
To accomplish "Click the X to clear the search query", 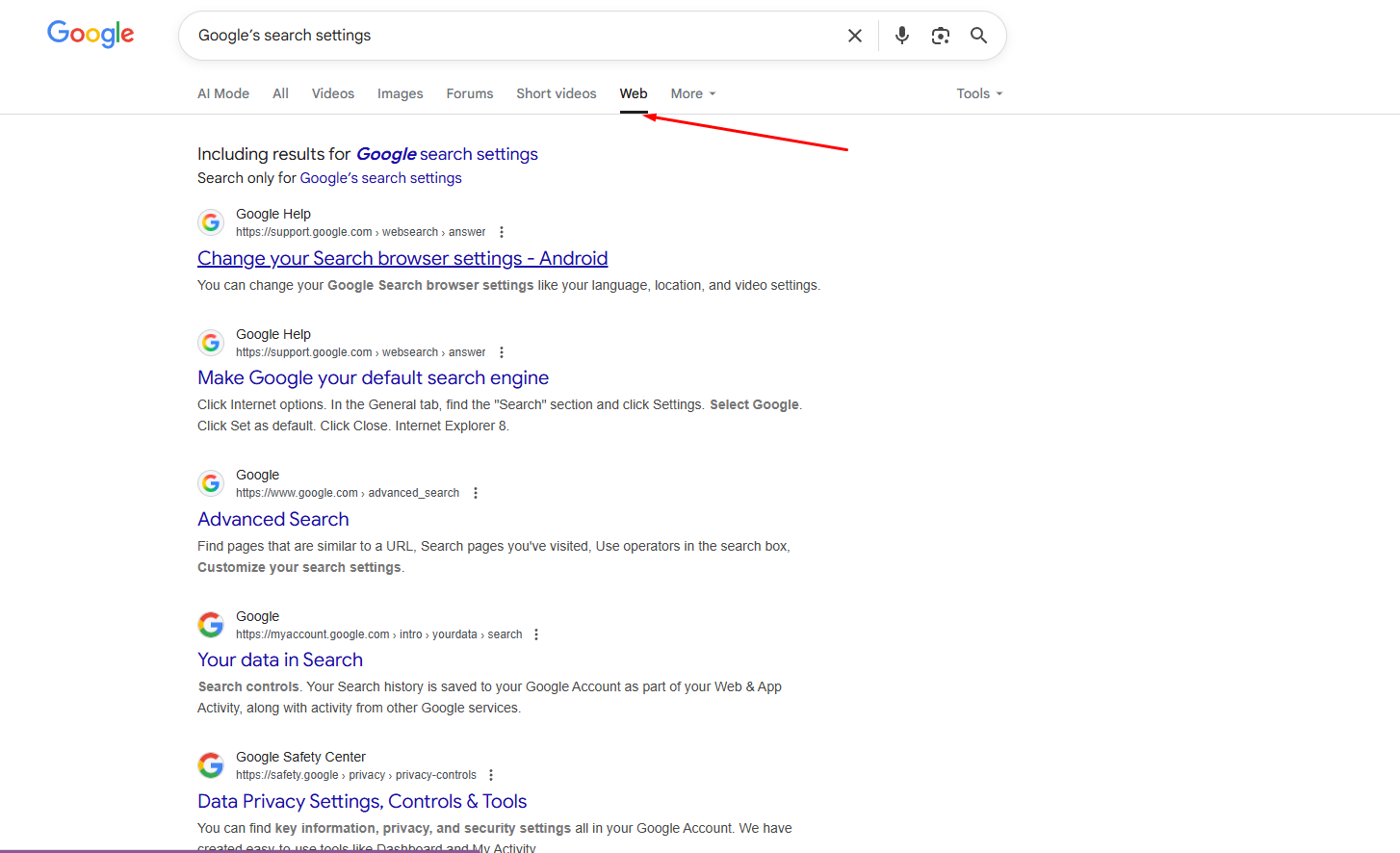I will coord(854,35).
